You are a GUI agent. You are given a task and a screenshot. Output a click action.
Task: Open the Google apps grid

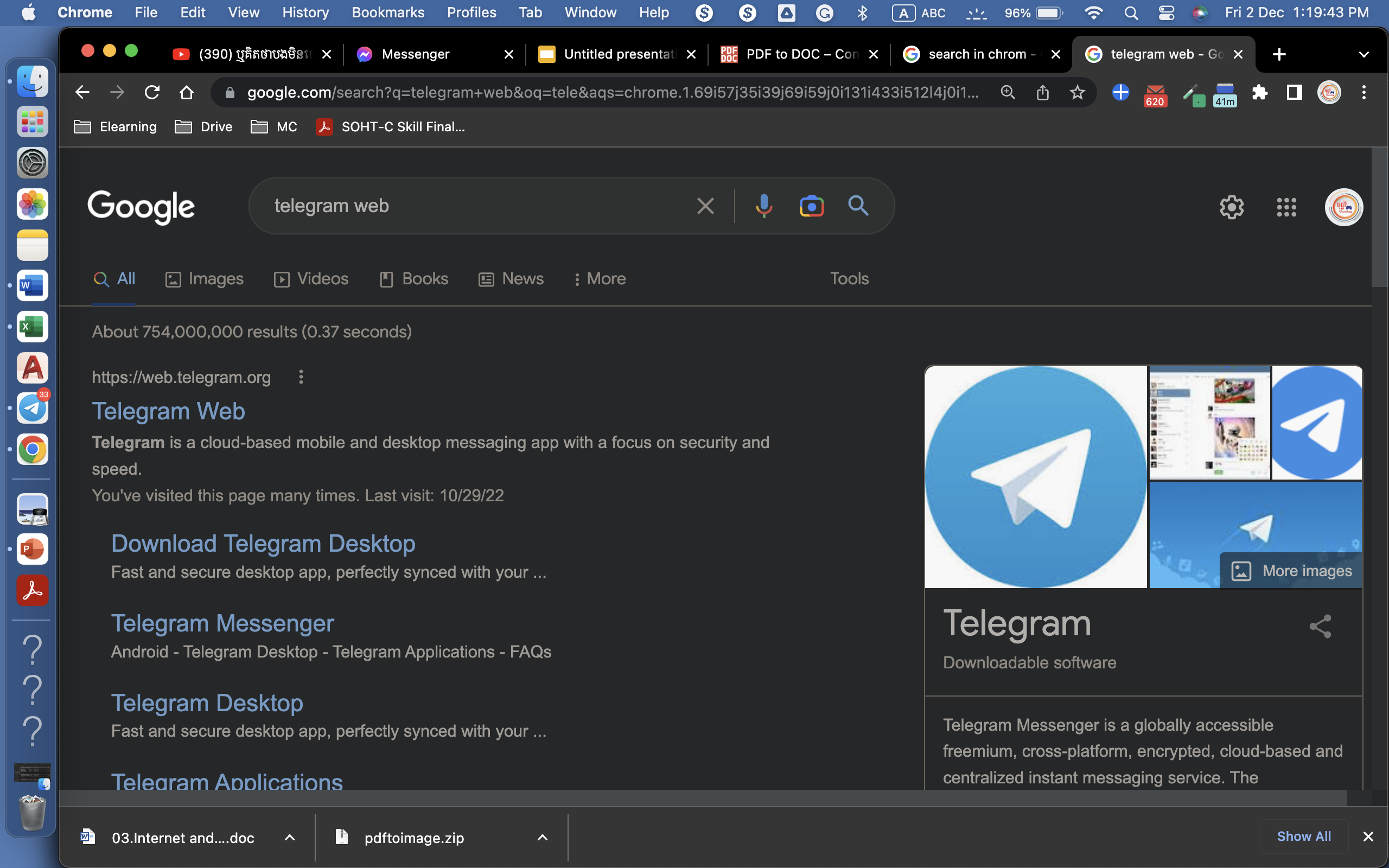[1286, 207]
